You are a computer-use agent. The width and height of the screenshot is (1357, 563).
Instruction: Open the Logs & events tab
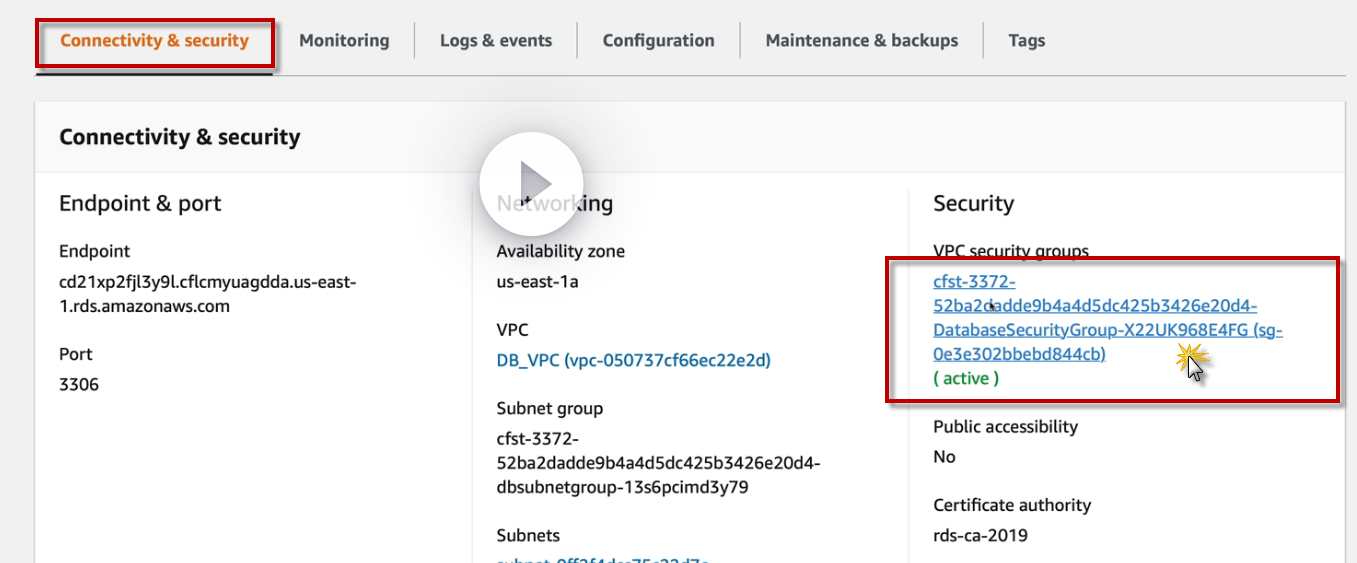point(496,41)
